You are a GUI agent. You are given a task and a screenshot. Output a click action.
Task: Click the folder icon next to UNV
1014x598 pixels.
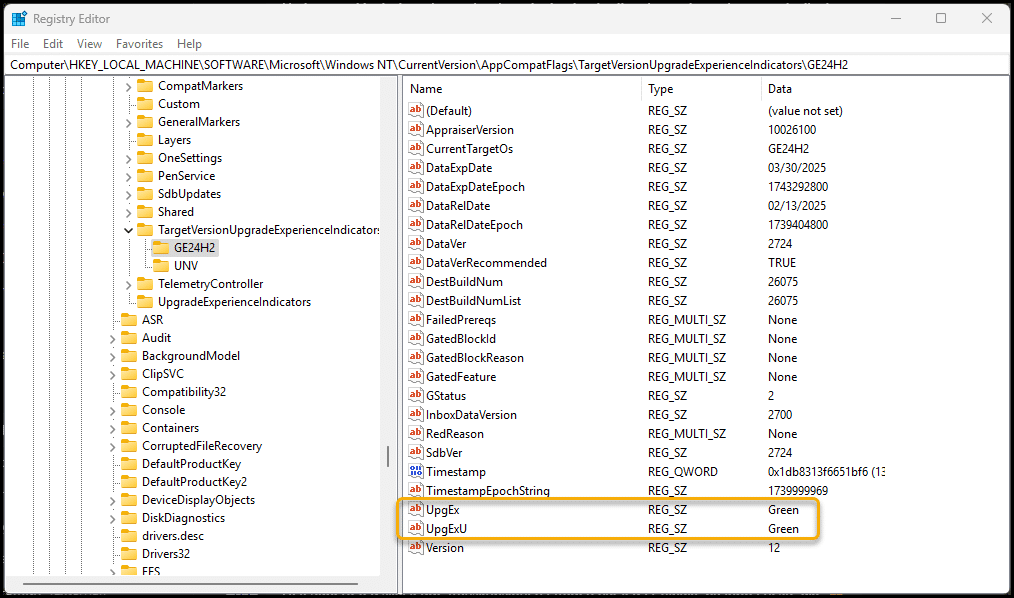pos(160,266)
